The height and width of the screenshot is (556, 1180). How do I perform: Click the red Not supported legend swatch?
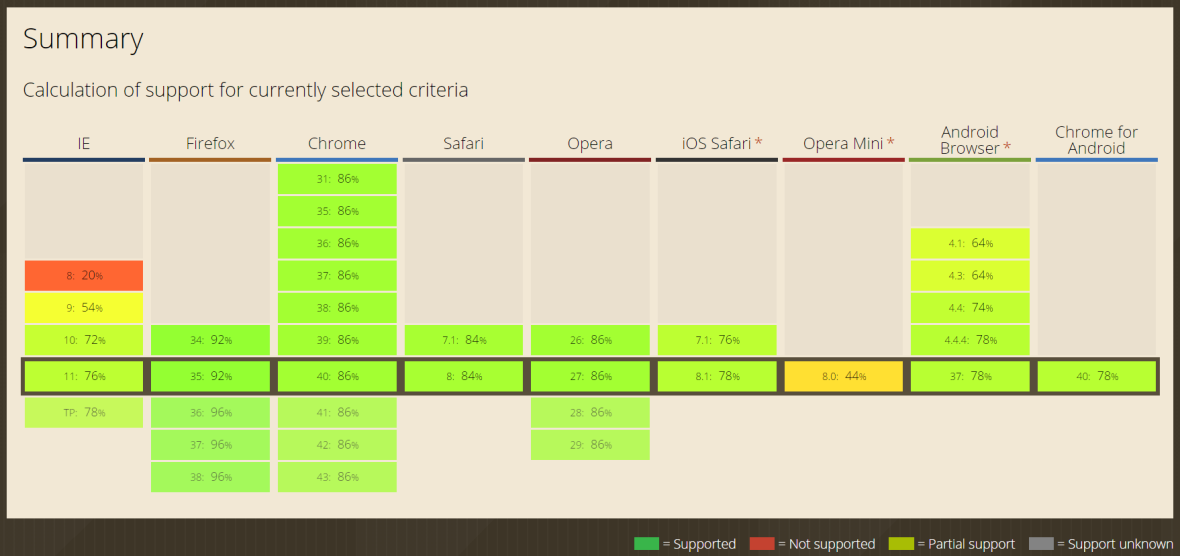762,544
